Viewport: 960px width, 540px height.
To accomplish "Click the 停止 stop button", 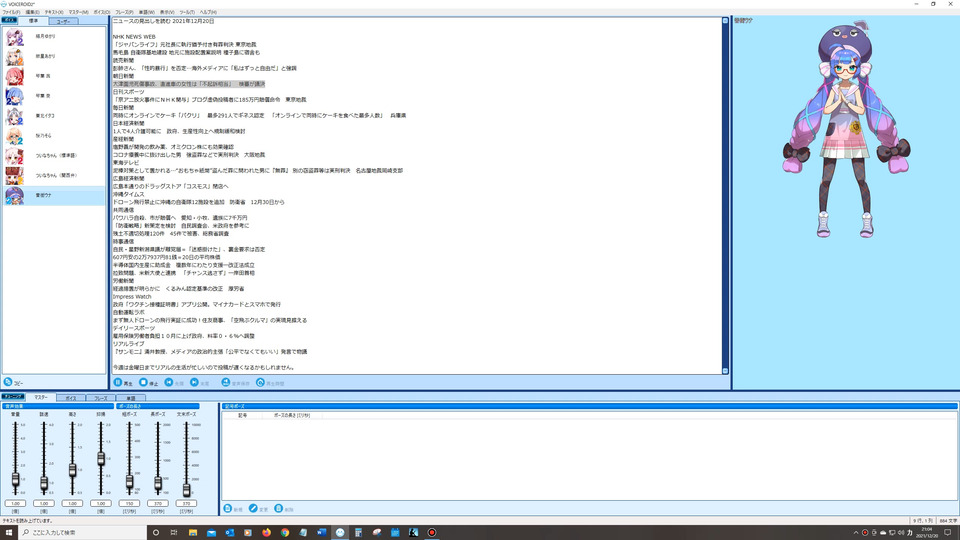I will 149,383.
